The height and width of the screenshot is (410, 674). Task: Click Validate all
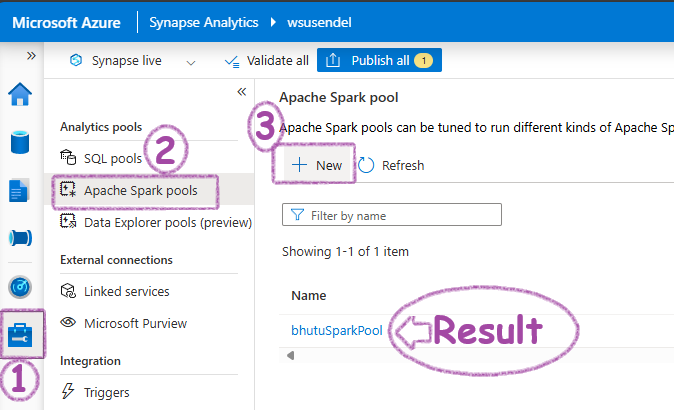pyautogui.click(x=267, y=61)
